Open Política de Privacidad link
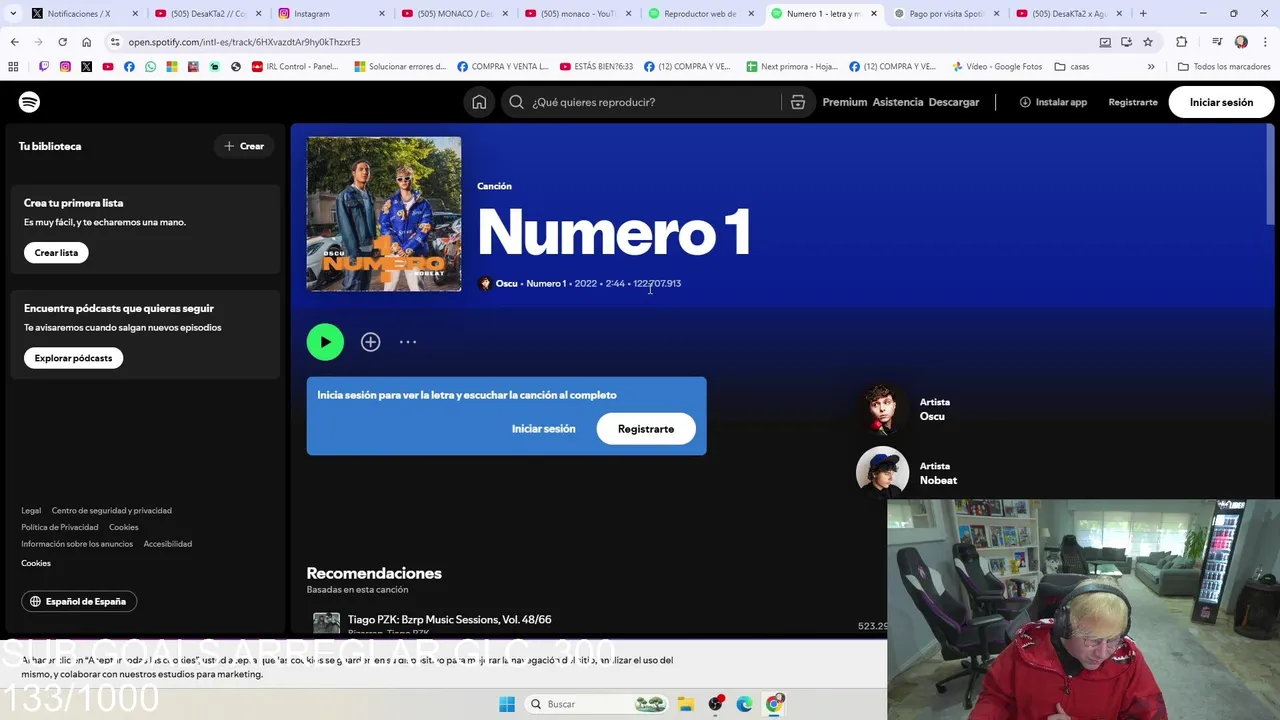This screenshot has width=1280, height=720. click(x=60, y=527)
